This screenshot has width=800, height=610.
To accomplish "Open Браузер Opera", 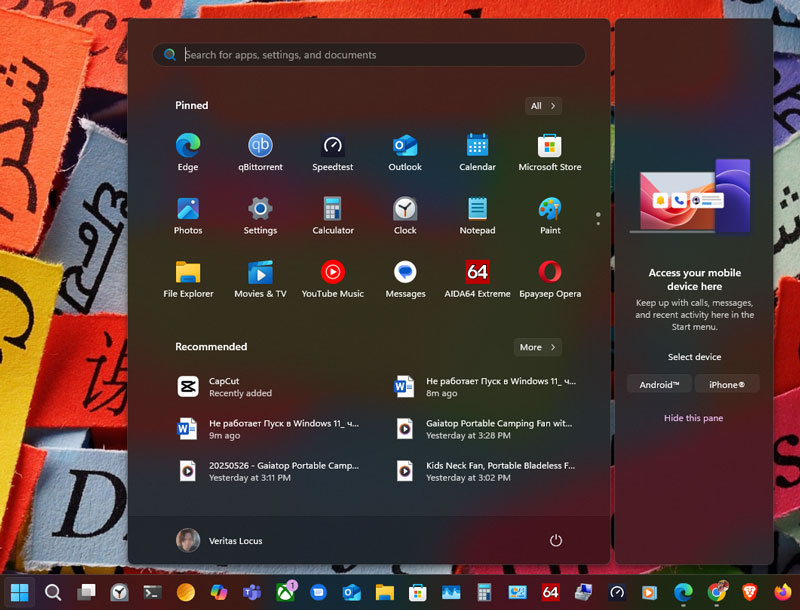I will point(550,279).
